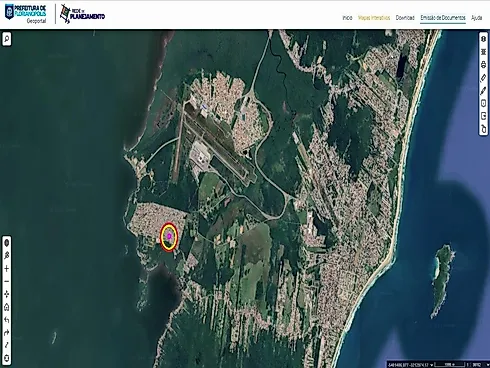
Task: Click the export icon in right toolbar
Action: 483,116
